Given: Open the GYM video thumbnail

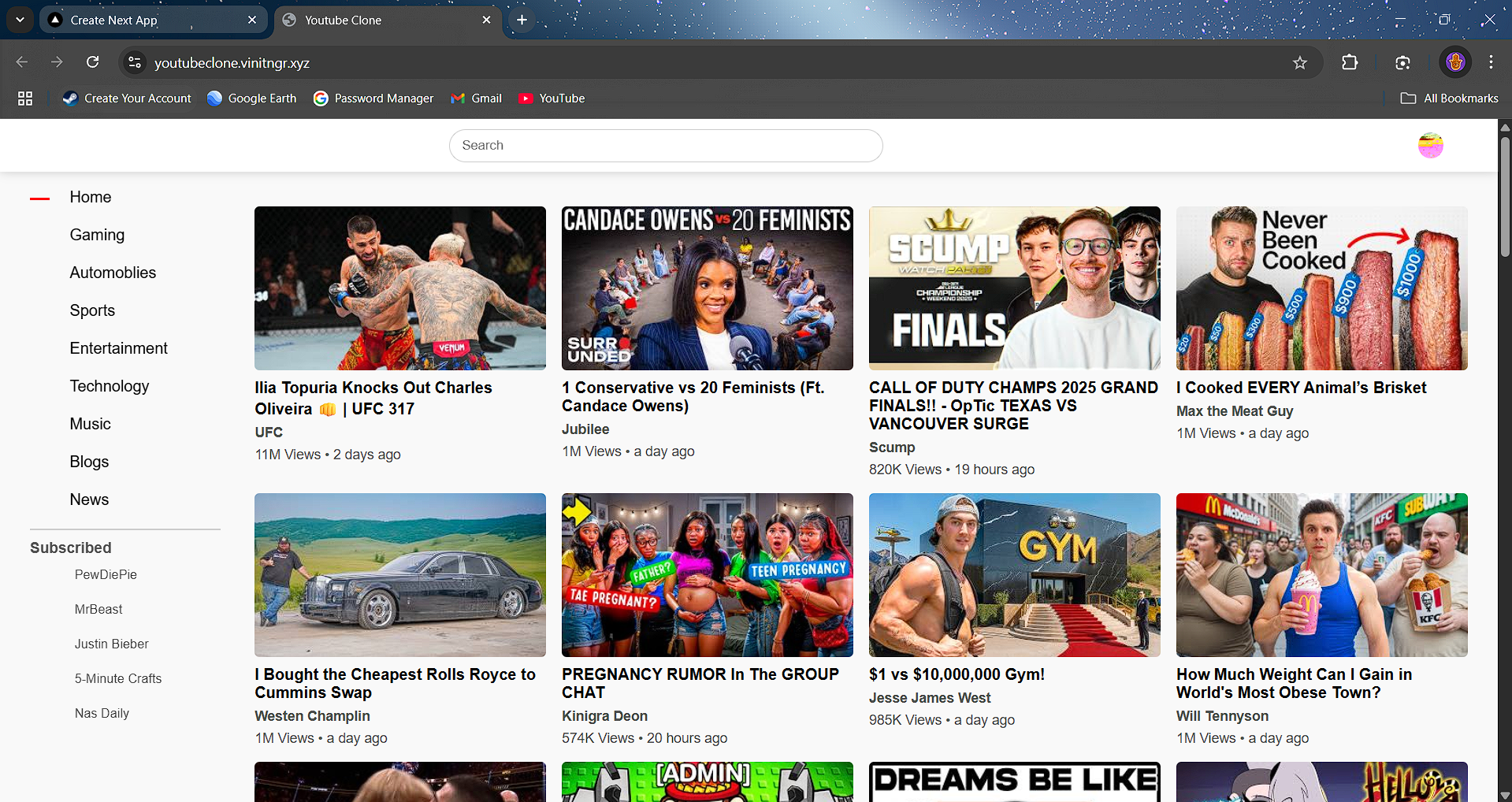Looking at the screenshot, I should point(1015,575).
